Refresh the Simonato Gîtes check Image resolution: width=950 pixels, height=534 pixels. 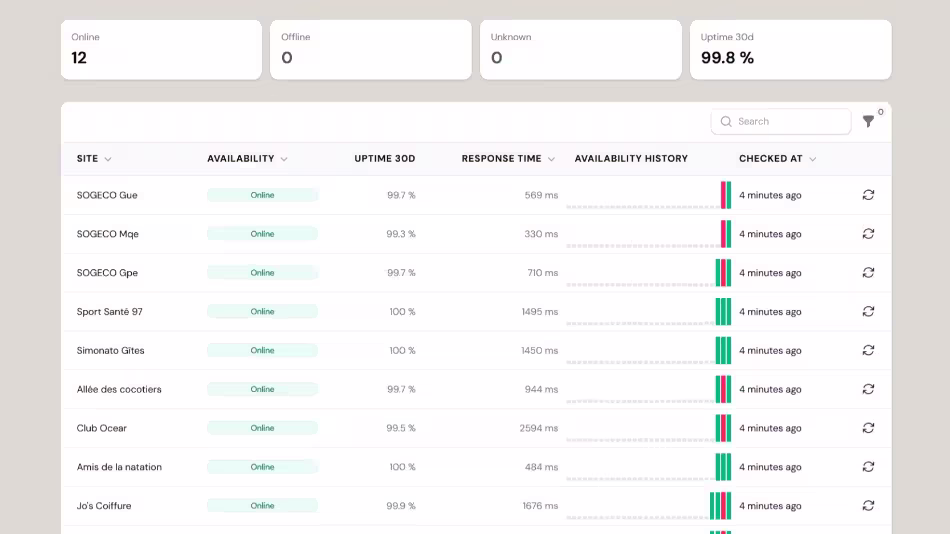[x=868, y=350]
